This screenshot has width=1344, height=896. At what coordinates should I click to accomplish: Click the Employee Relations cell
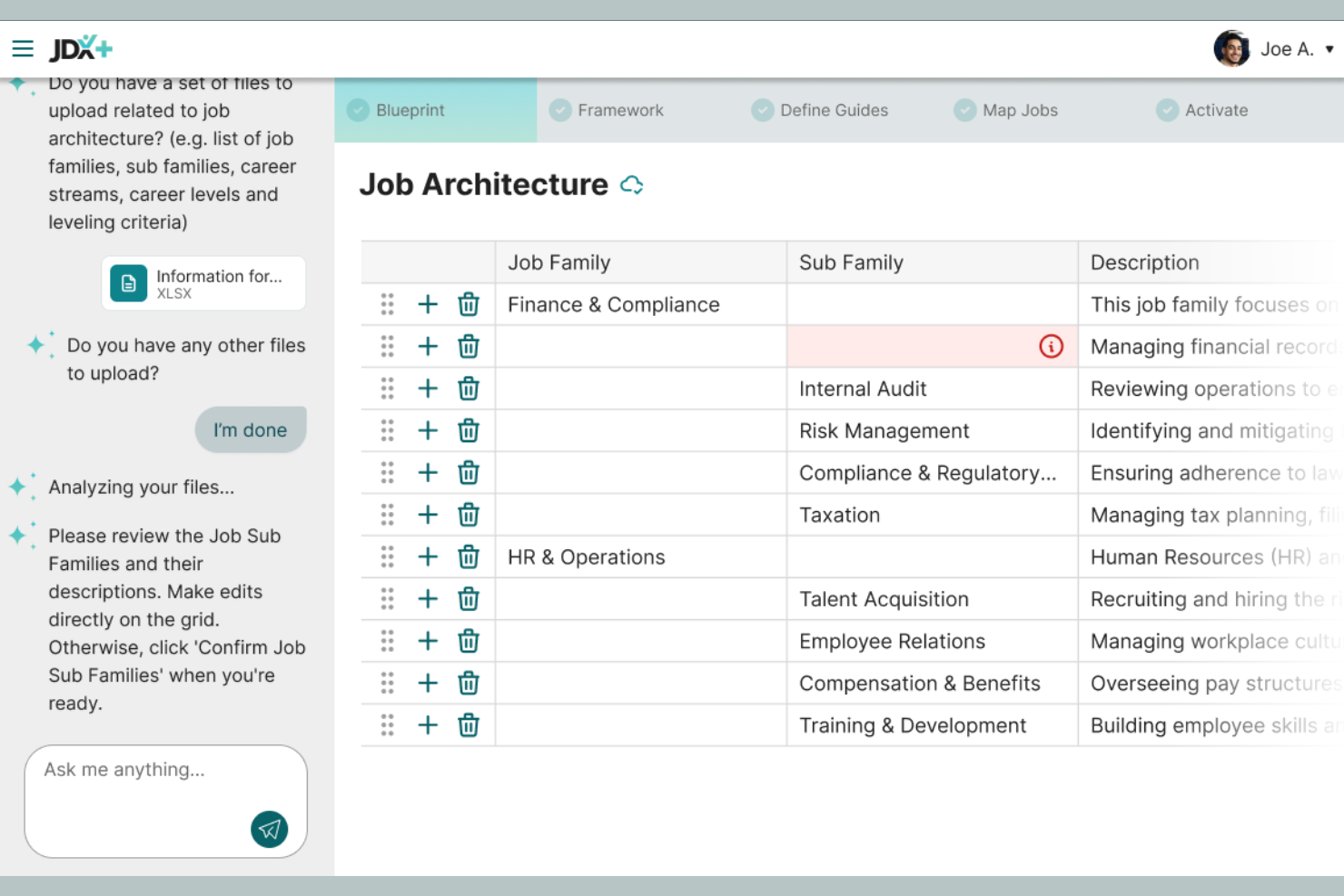pos(933,641)
